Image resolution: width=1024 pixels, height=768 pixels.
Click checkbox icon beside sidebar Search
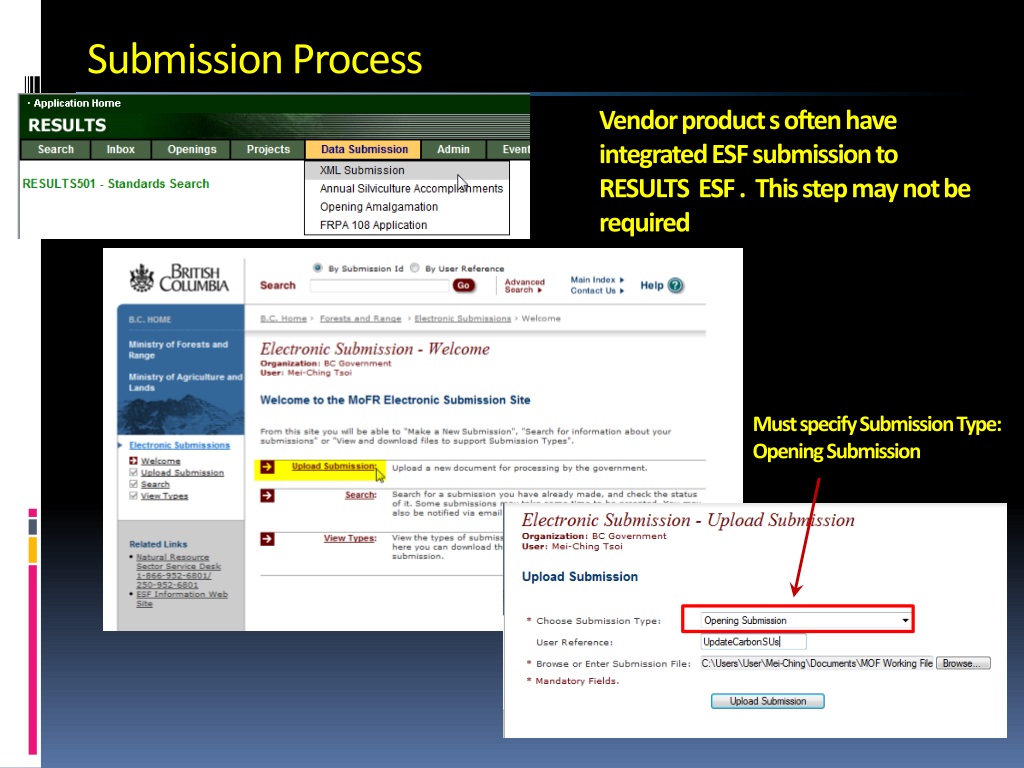pyautogui.click(x=133, y=485)
